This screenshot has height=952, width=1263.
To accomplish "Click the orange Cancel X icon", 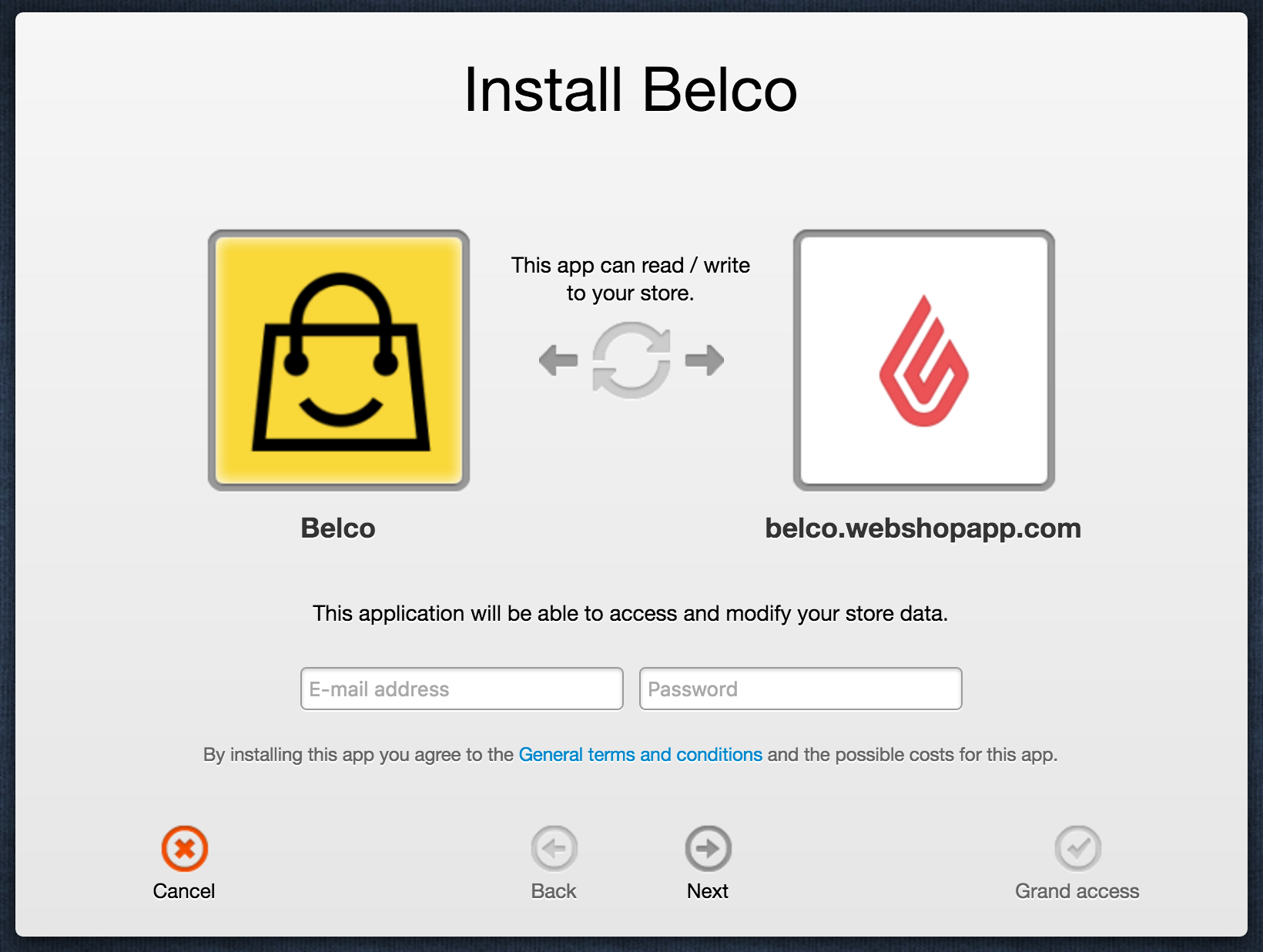I will (x=185, y=849).
